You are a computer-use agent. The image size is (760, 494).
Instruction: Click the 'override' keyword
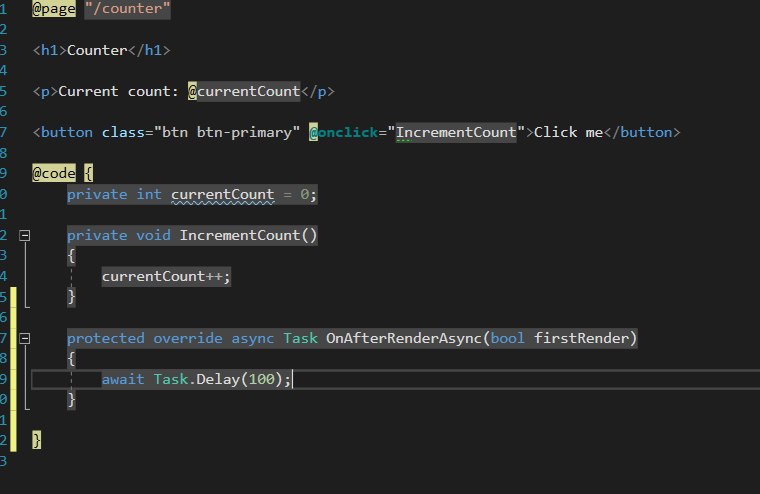188,338
